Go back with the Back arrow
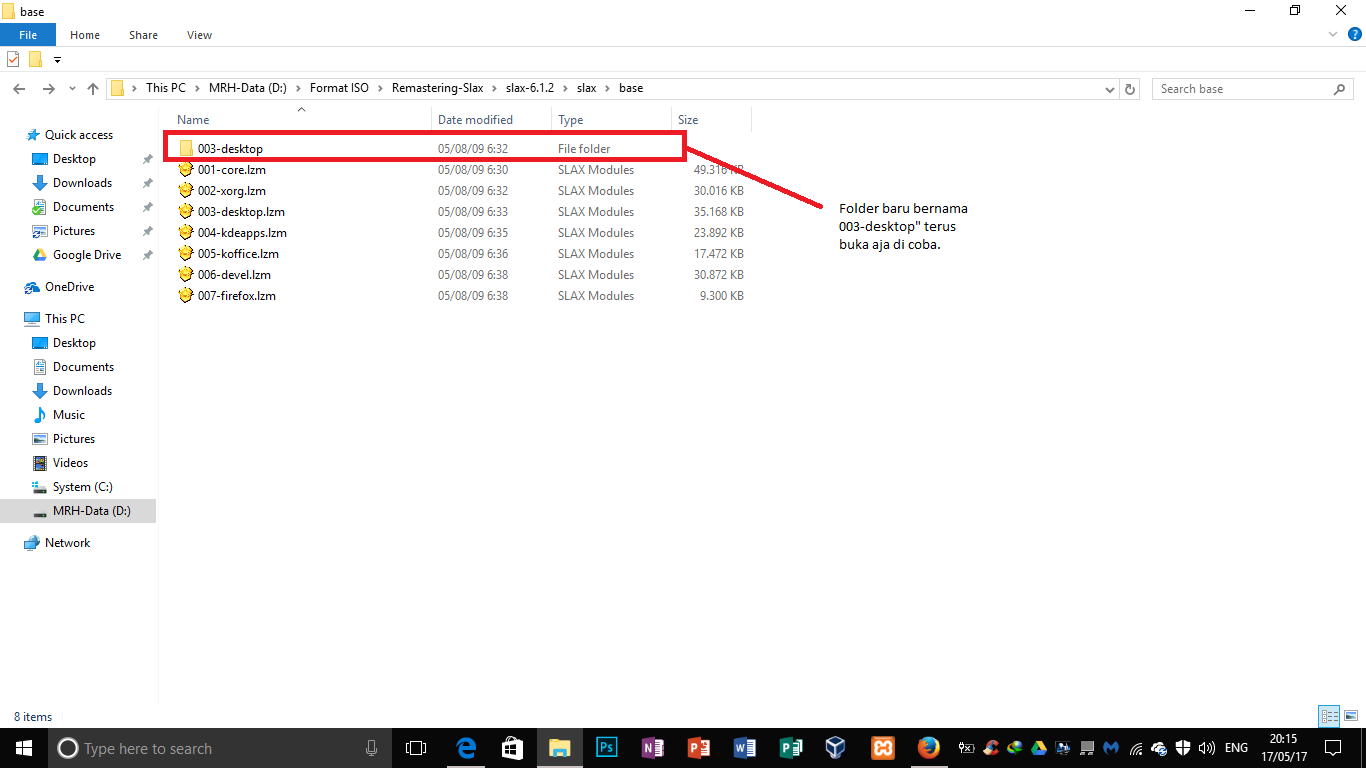Image resolution: width=1366 pixels, height=768 pixels. click(x=19, y=89)
